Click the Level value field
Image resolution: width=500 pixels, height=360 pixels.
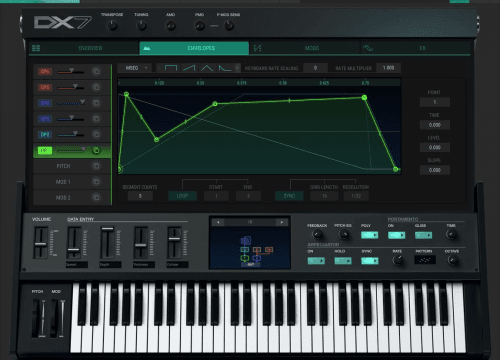pos(435,147)
